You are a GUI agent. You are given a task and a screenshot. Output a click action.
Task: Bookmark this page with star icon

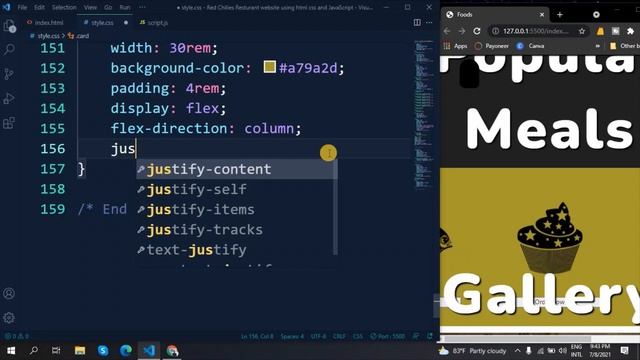pos(582,31)
